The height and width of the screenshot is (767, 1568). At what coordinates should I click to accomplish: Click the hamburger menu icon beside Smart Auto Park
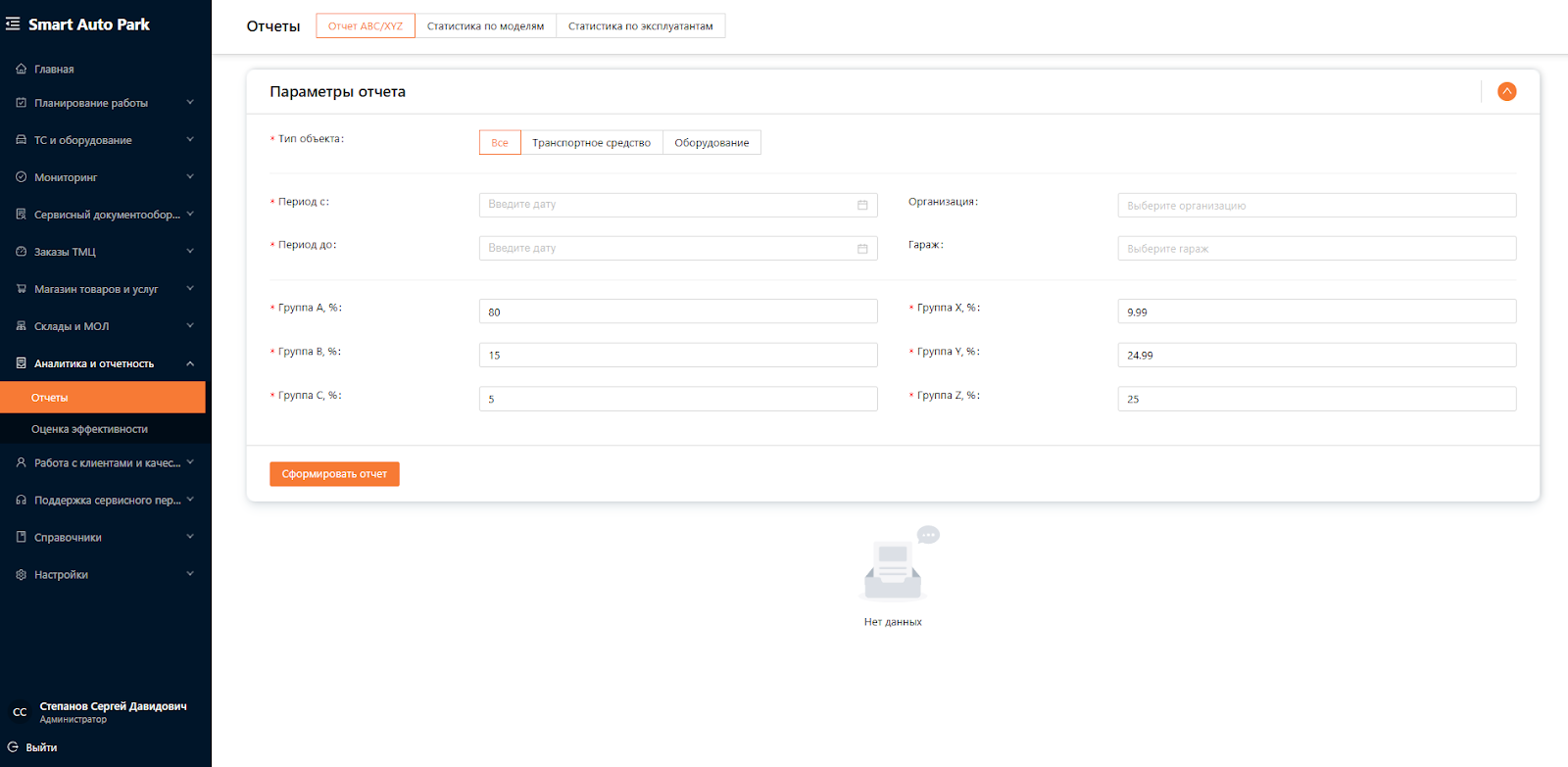[13, 24]
